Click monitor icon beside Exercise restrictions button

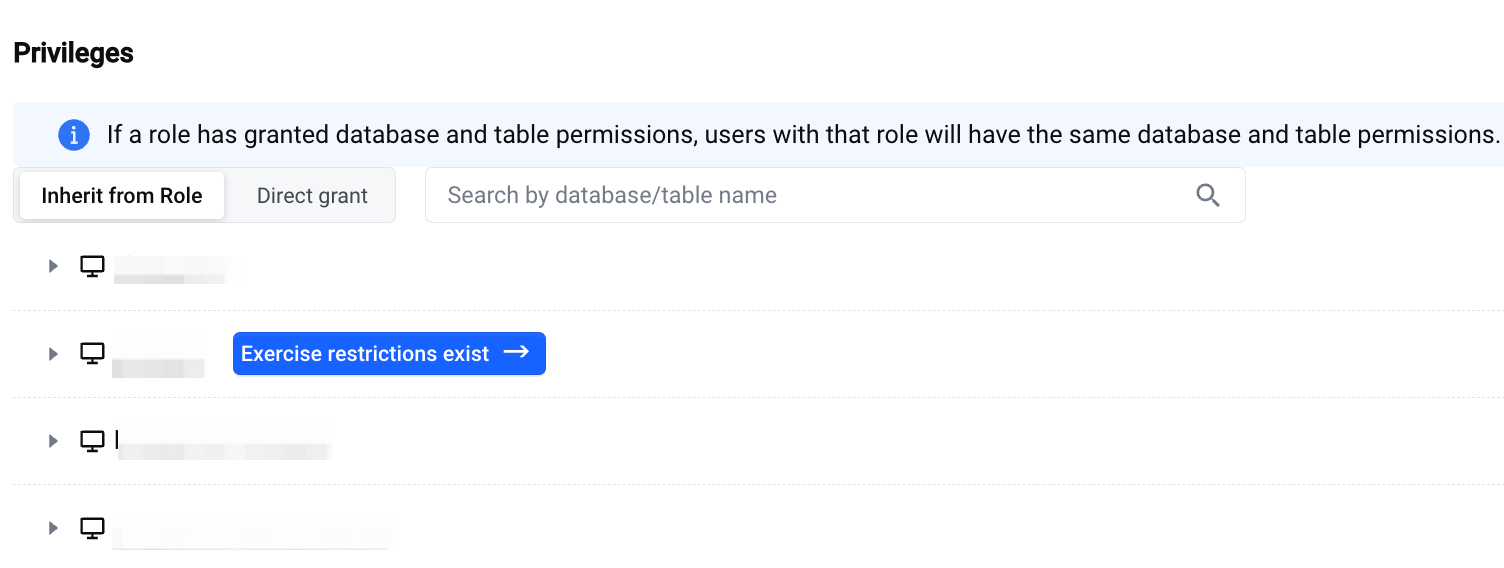92,353
